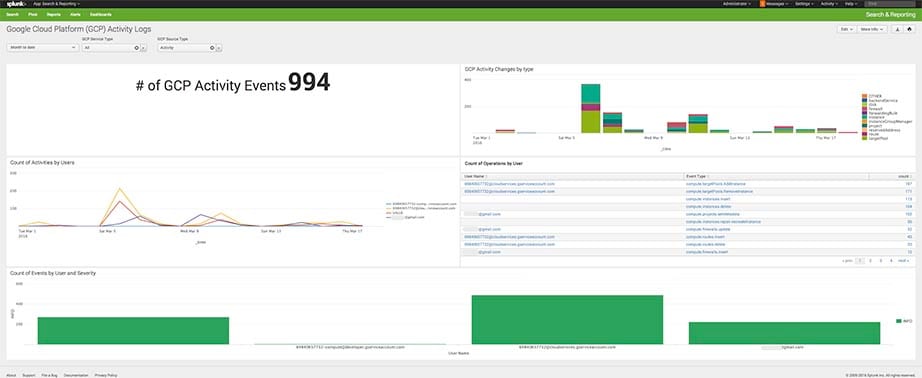The image size is (922, 378).
Task: Click the export/download dashboard icon
Action: click(898, 29)
